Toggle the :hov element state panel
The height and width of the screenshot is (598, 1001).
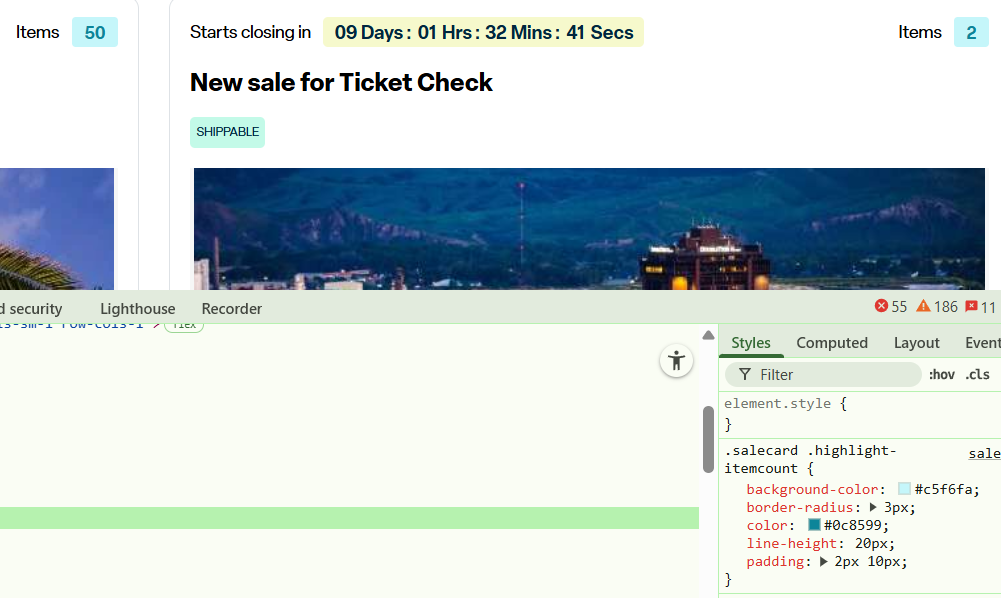(x=942, y=374)
